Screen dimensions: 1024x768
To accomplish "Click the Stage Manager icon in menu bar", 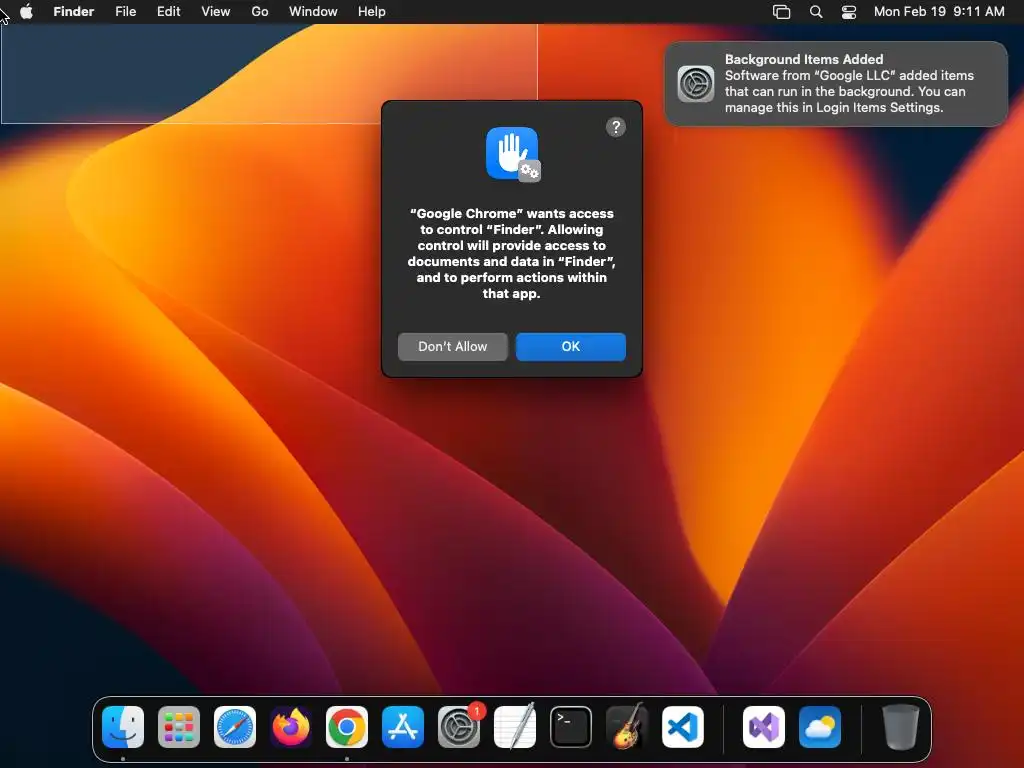I will pos(782,12).
